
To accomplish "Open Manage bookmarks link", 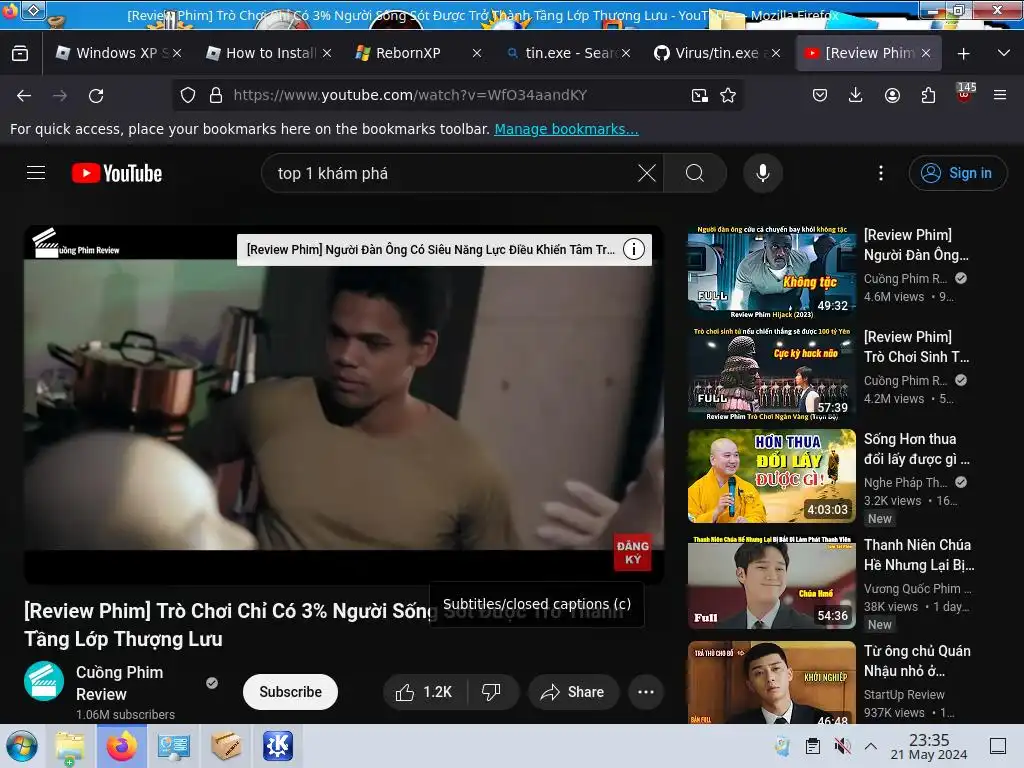I will coord(566,129).
